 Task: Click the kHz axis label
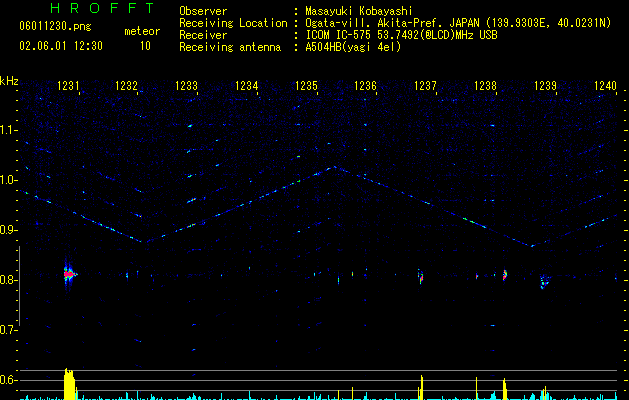click(x=9, y=81)
